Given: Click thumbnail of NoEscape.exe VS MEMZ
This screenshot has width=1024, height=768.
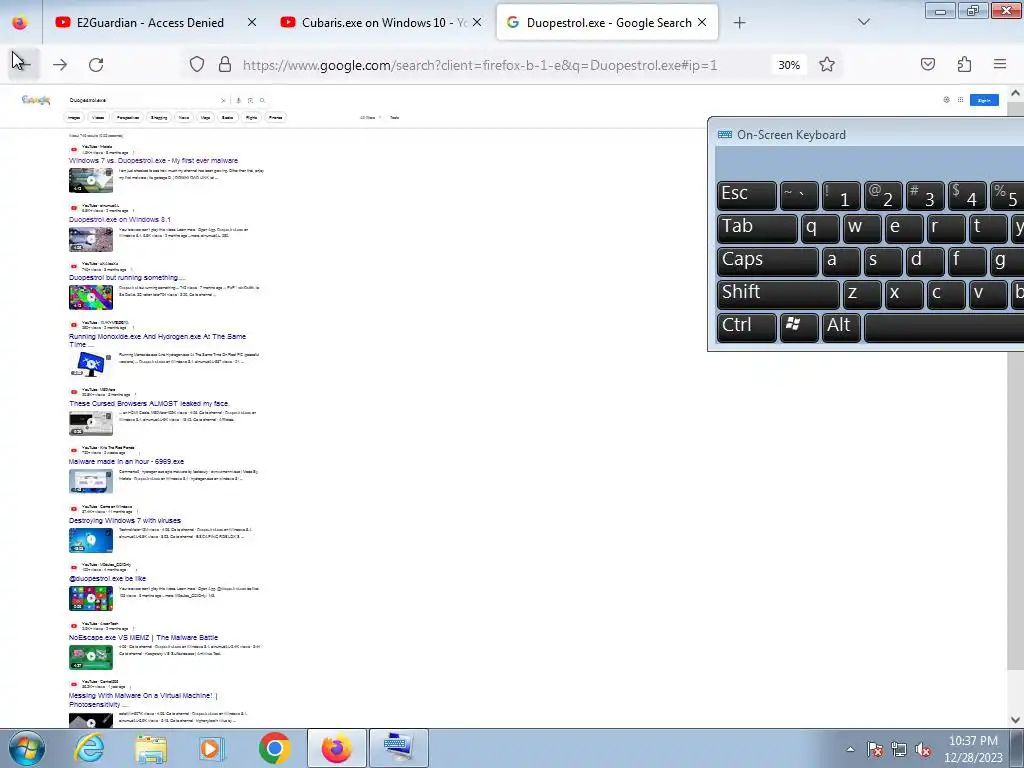Looking at the screenshot, I should [x=91, y=657].
